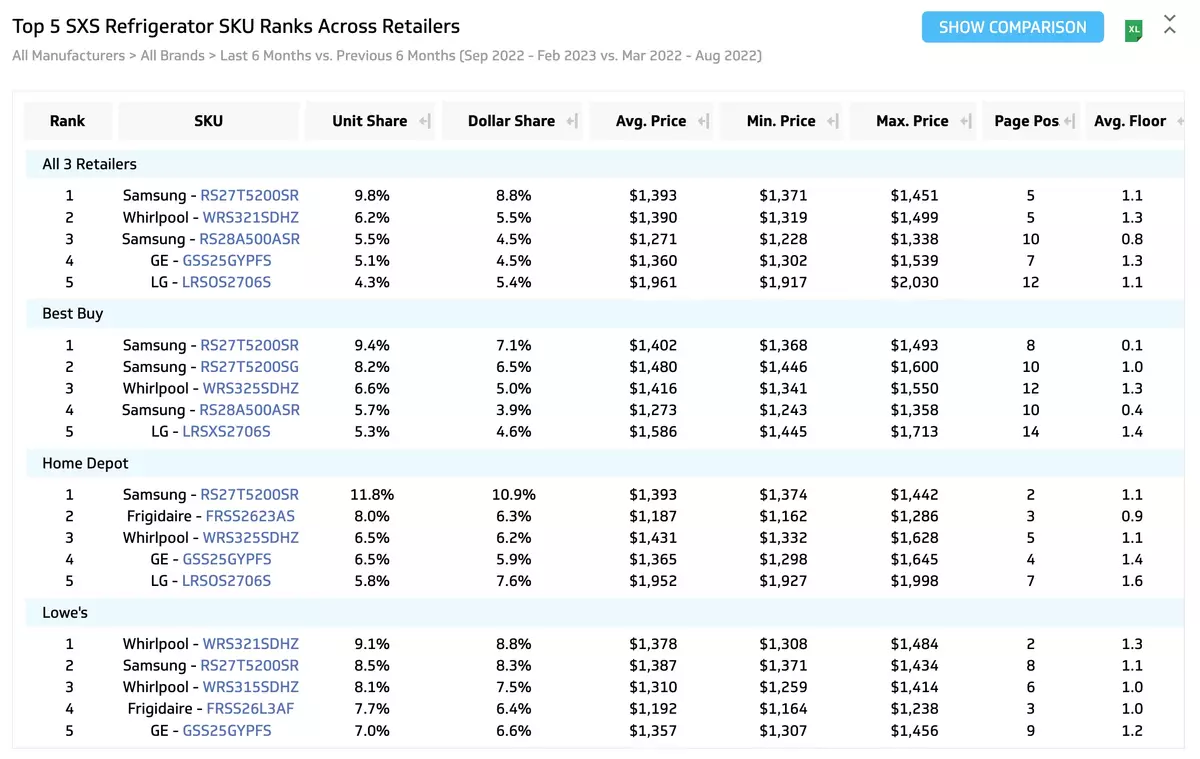
Task: Click the SHOW COMPARISON button
Action: click(1013, 27)
